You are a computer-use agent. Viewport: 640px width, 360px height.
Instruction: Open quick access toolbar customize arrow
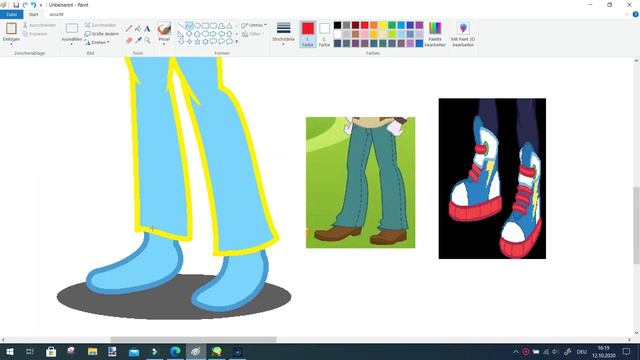pyautogui.click(x=41, y=5)
